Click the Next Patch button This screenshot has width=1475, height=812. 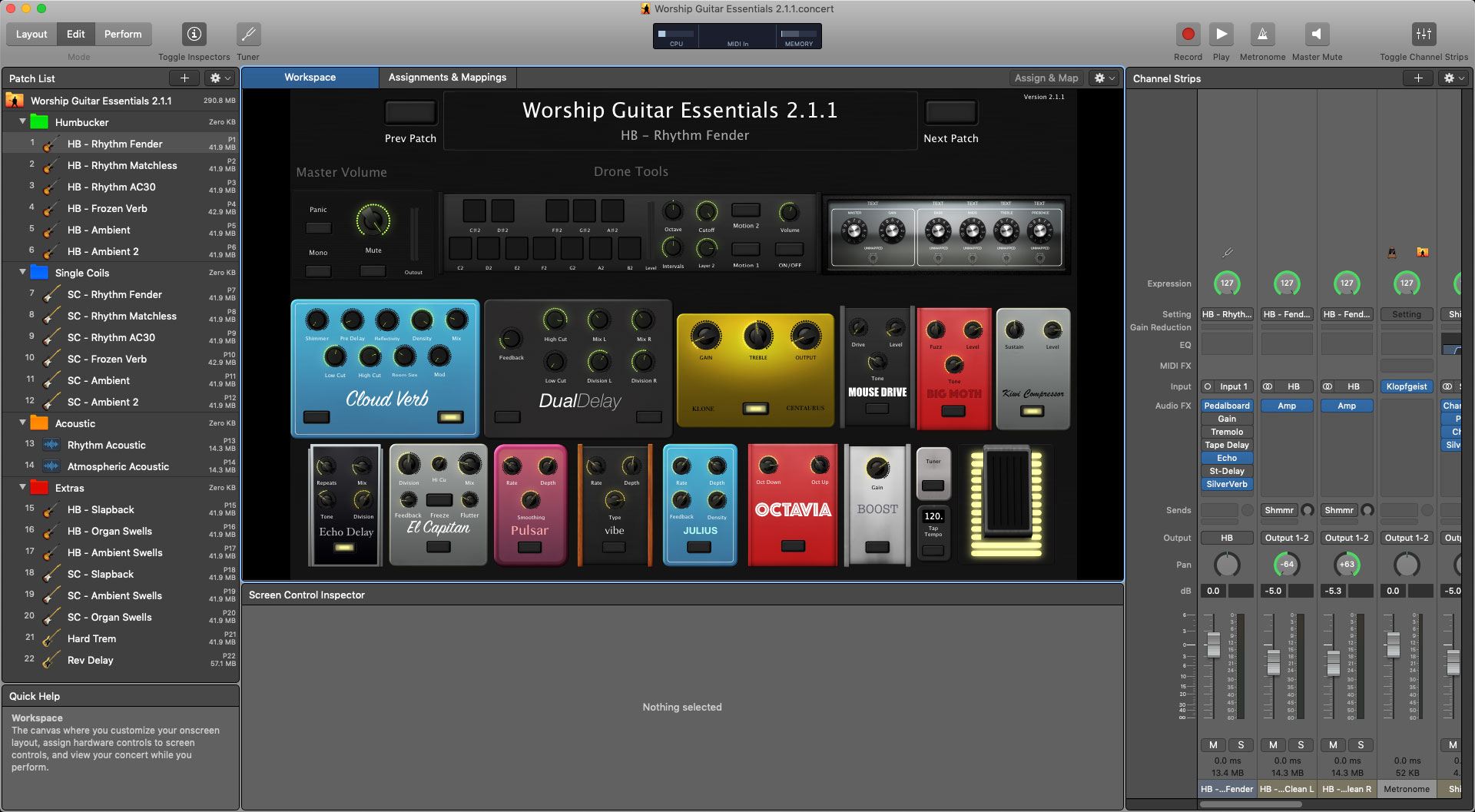(x=950, y=113)
